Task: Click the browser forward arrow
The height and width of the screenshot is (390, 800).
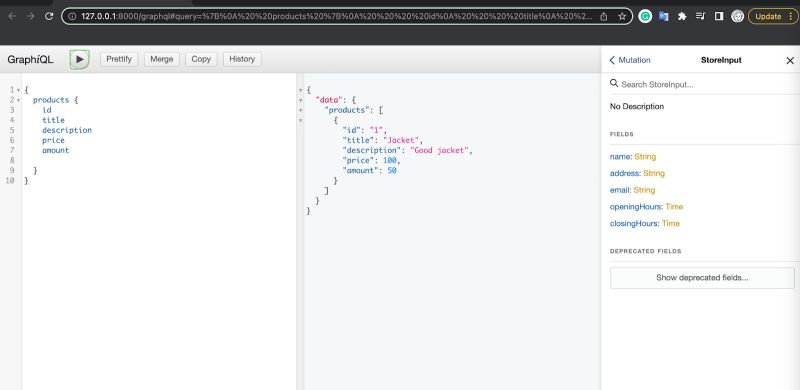Action: 31,16
